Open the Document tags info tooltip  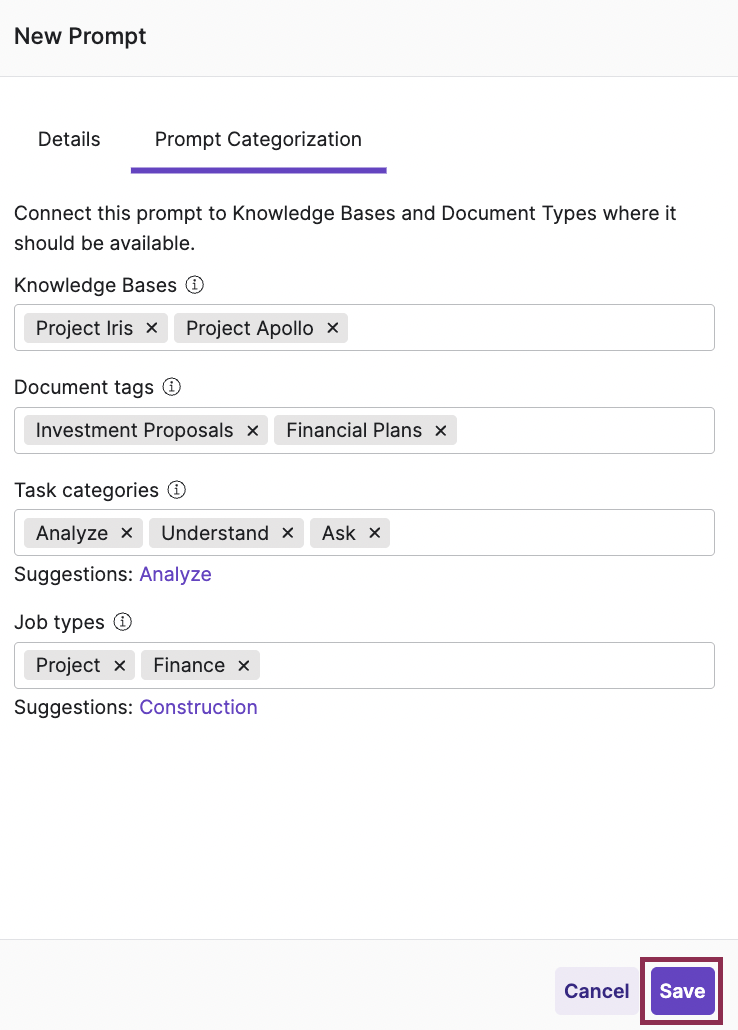click(171, 387)
